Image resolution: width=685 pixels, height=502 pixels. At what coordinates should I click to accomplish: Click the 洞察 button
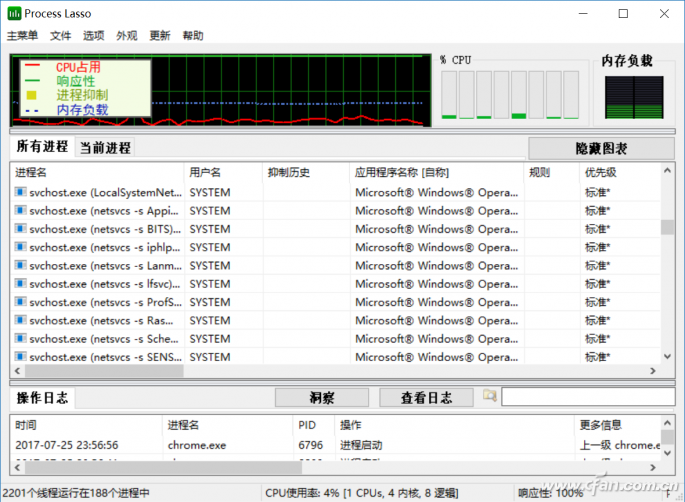(322, 398)
